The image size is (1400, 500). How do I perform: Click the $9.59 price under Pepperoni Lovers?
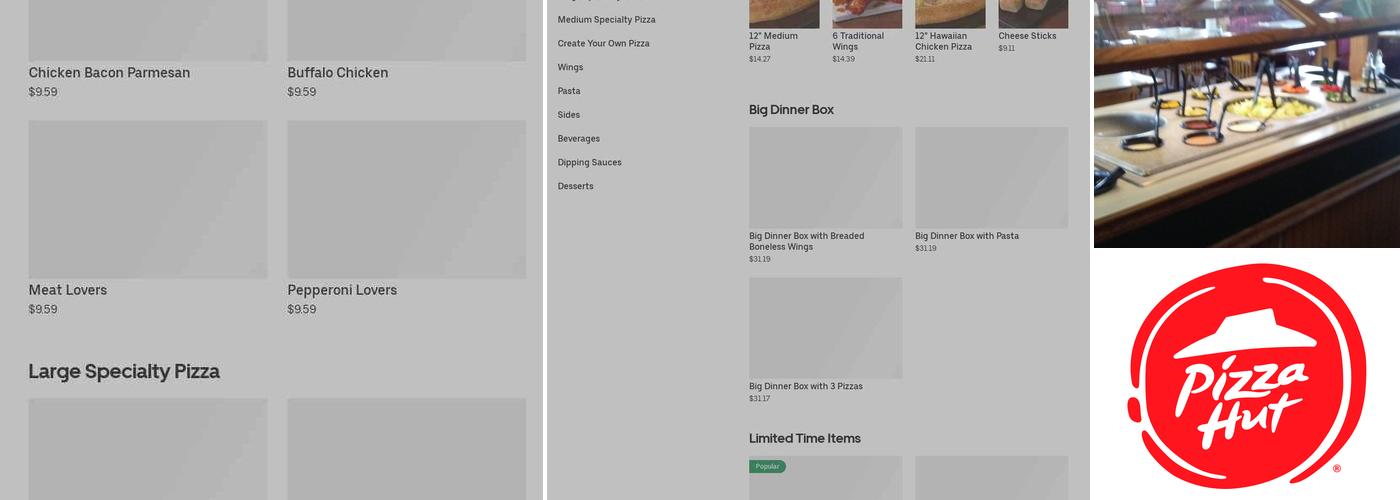coord(302,309)
